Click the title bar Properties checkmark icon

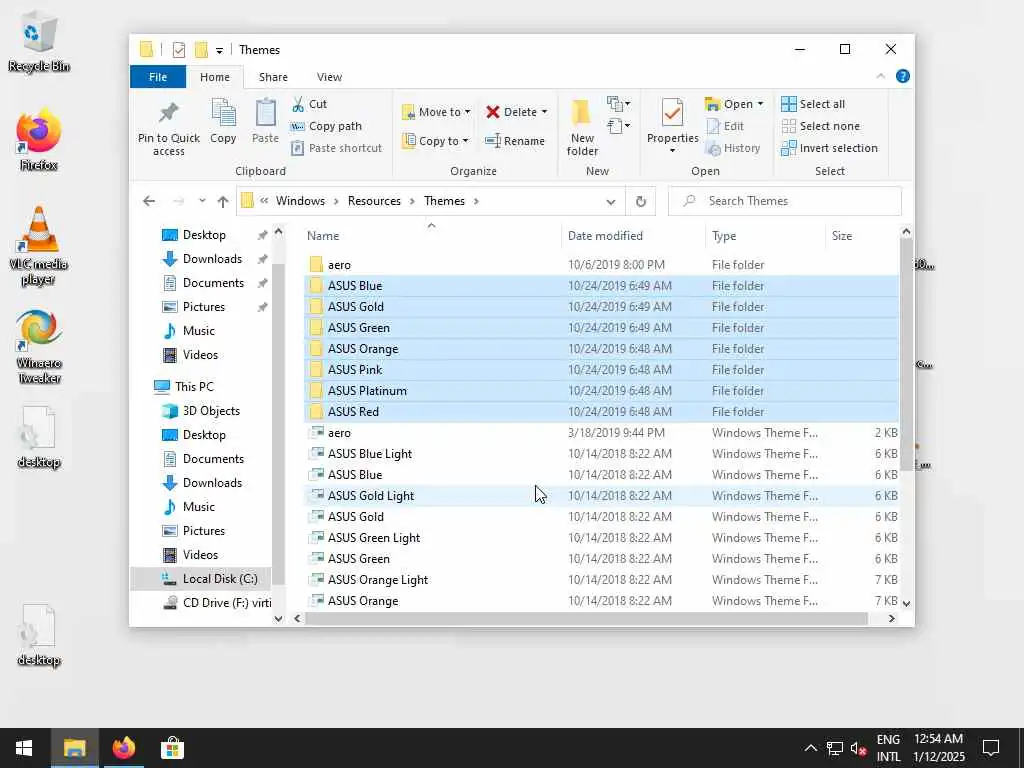click(179, 50)
